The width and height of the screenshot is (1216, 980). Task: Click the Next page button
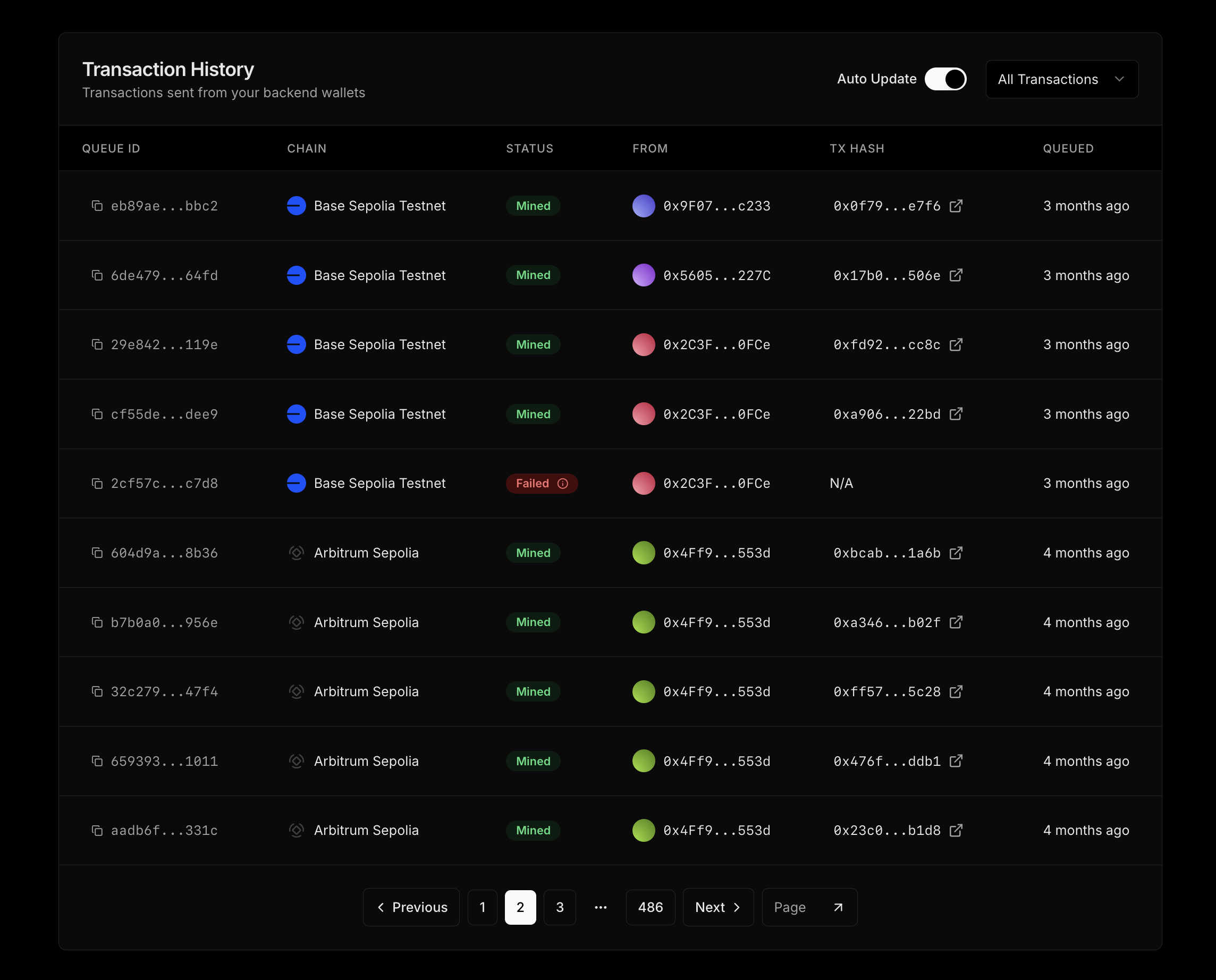click(717, 907)
